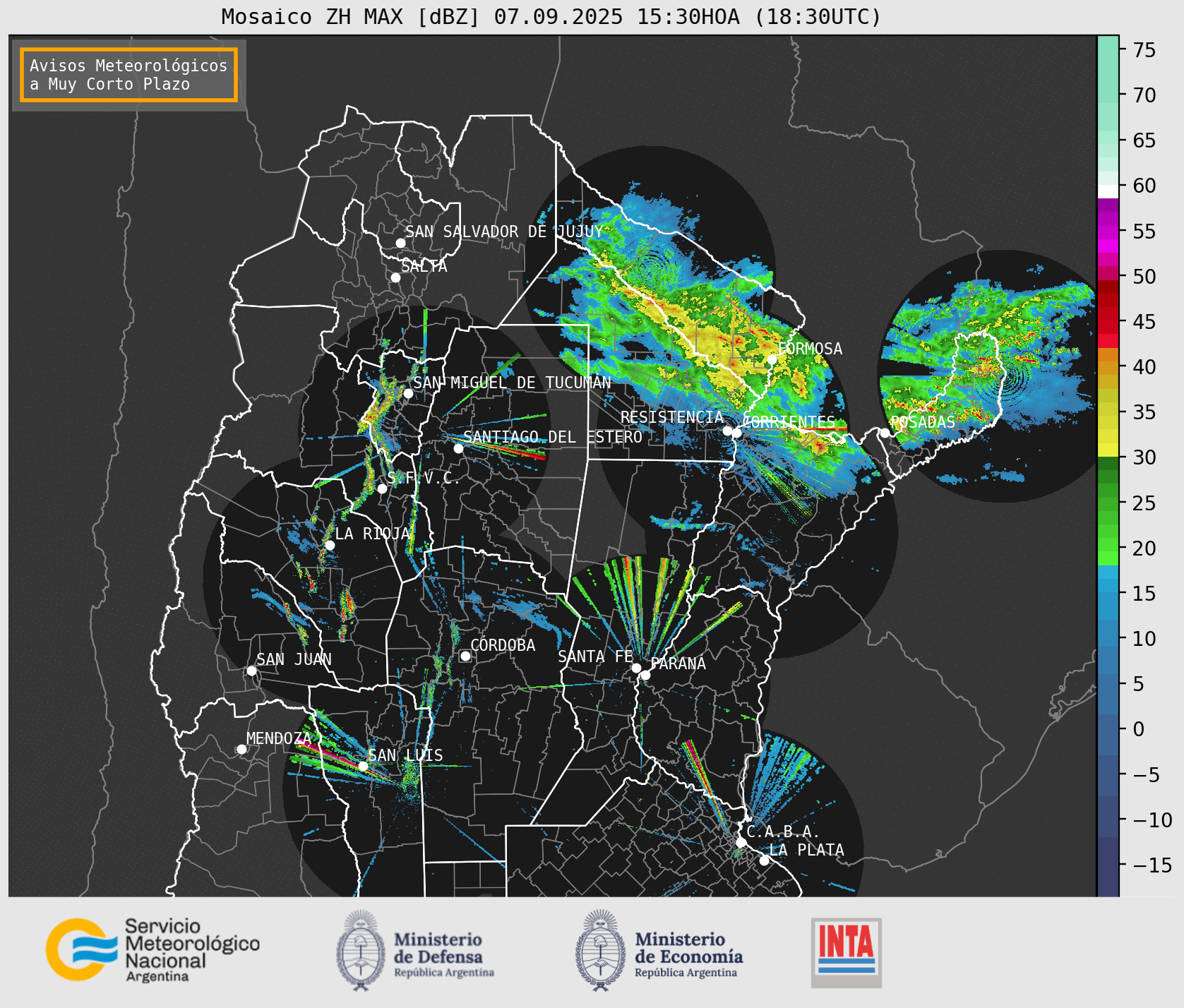This screenshot has width=1184, height=1008.
Task: Click the San Miguel de Tucumán marker
Action: point(408,393)
